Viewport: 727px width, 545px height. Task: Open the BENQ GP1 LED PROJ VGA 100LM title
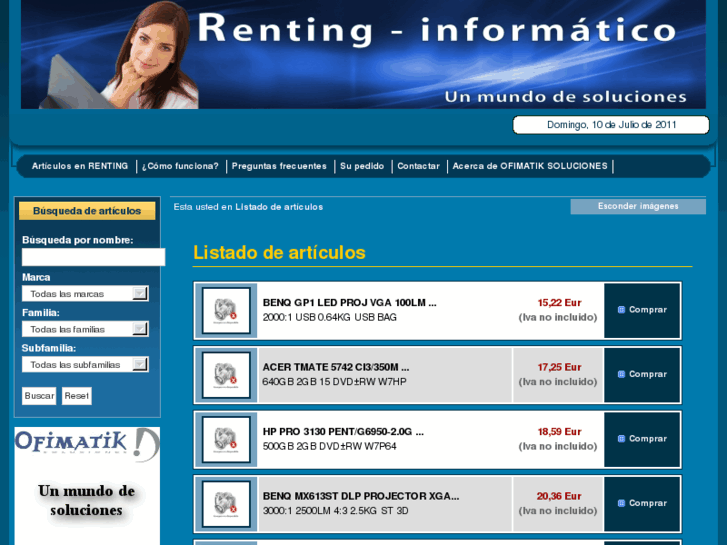tap(350, 303)
